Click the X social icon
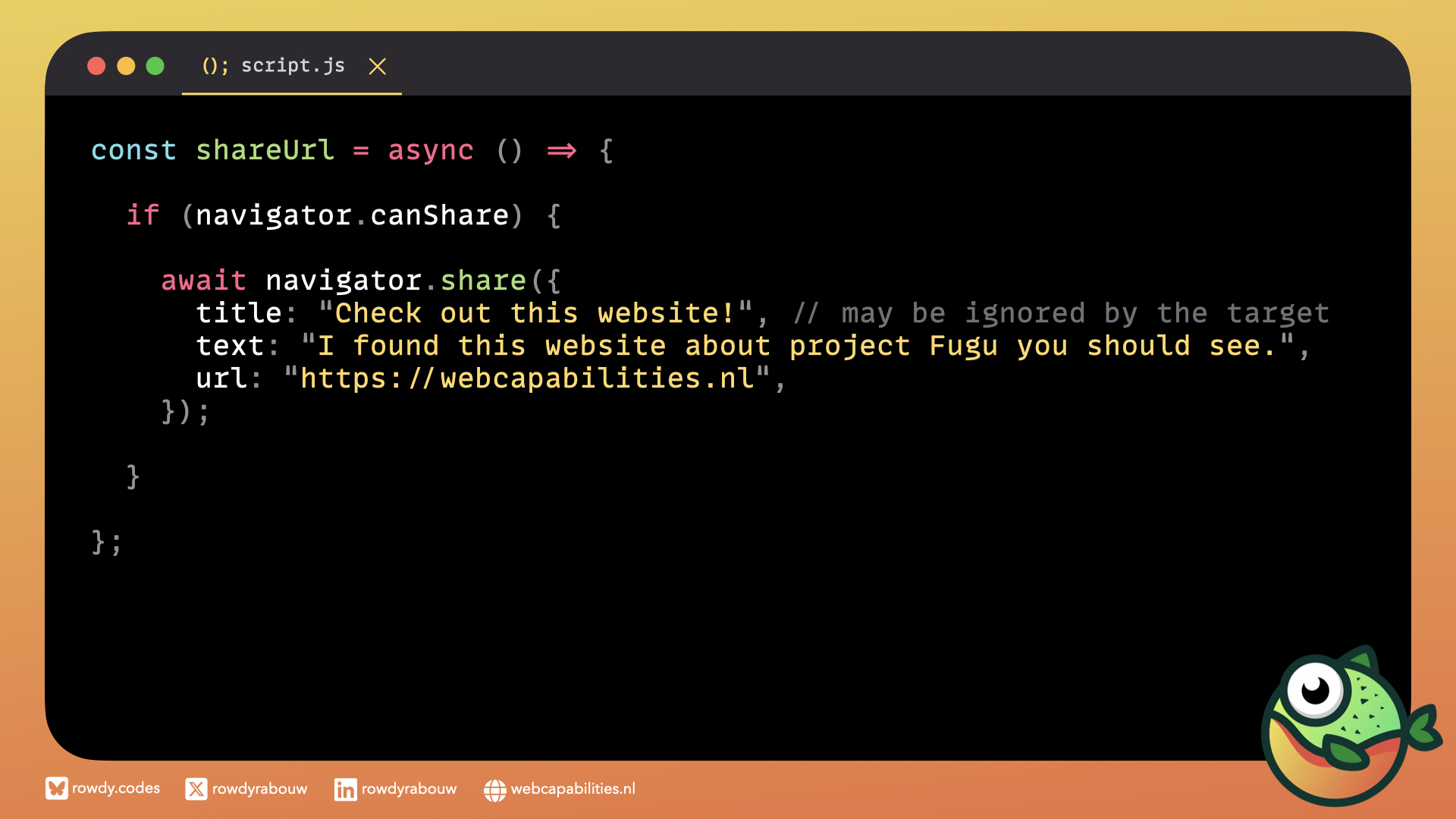Viewport: 1456px width, 819px height. point(196,789)
